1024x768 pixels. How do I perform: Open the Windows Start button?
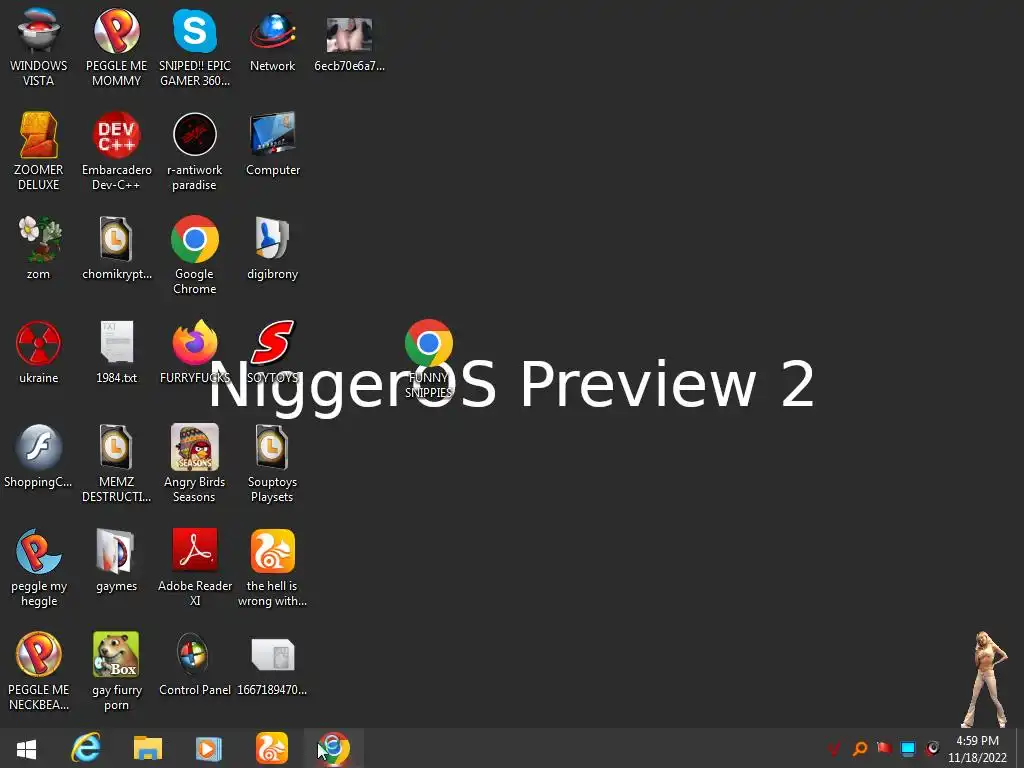click(26, 748)
